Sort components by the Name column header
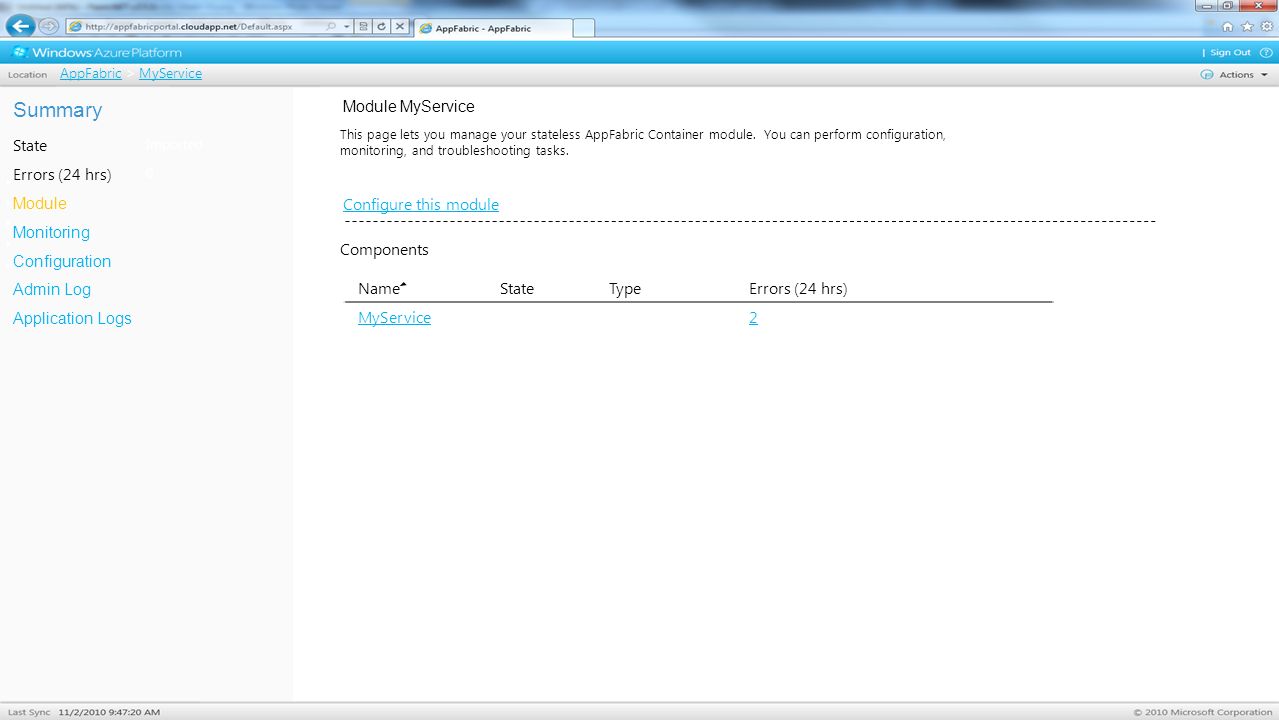The height and width of the screenshot is (720, 1279). coord(382,289)
